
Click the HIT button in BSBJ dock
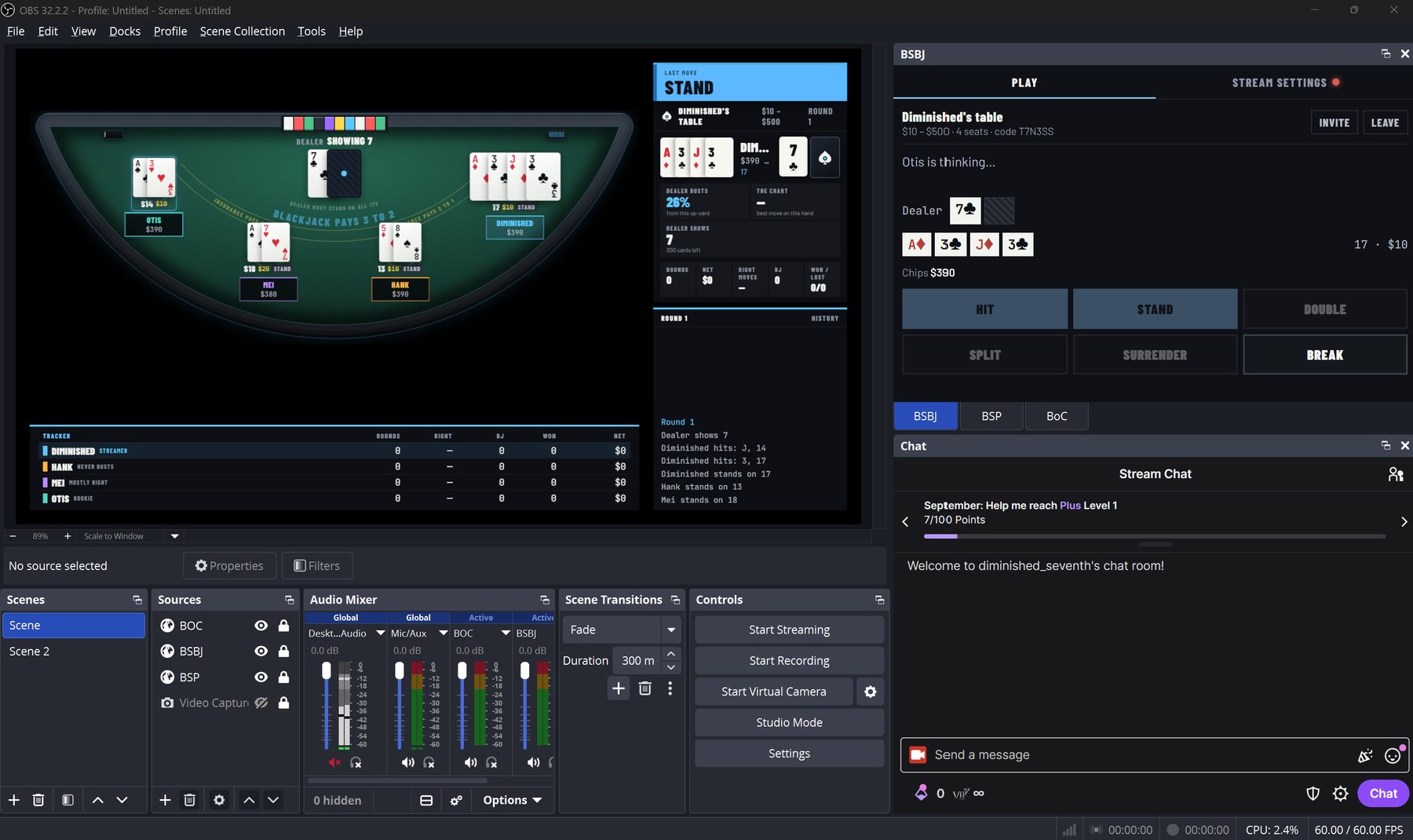point(984,309)
